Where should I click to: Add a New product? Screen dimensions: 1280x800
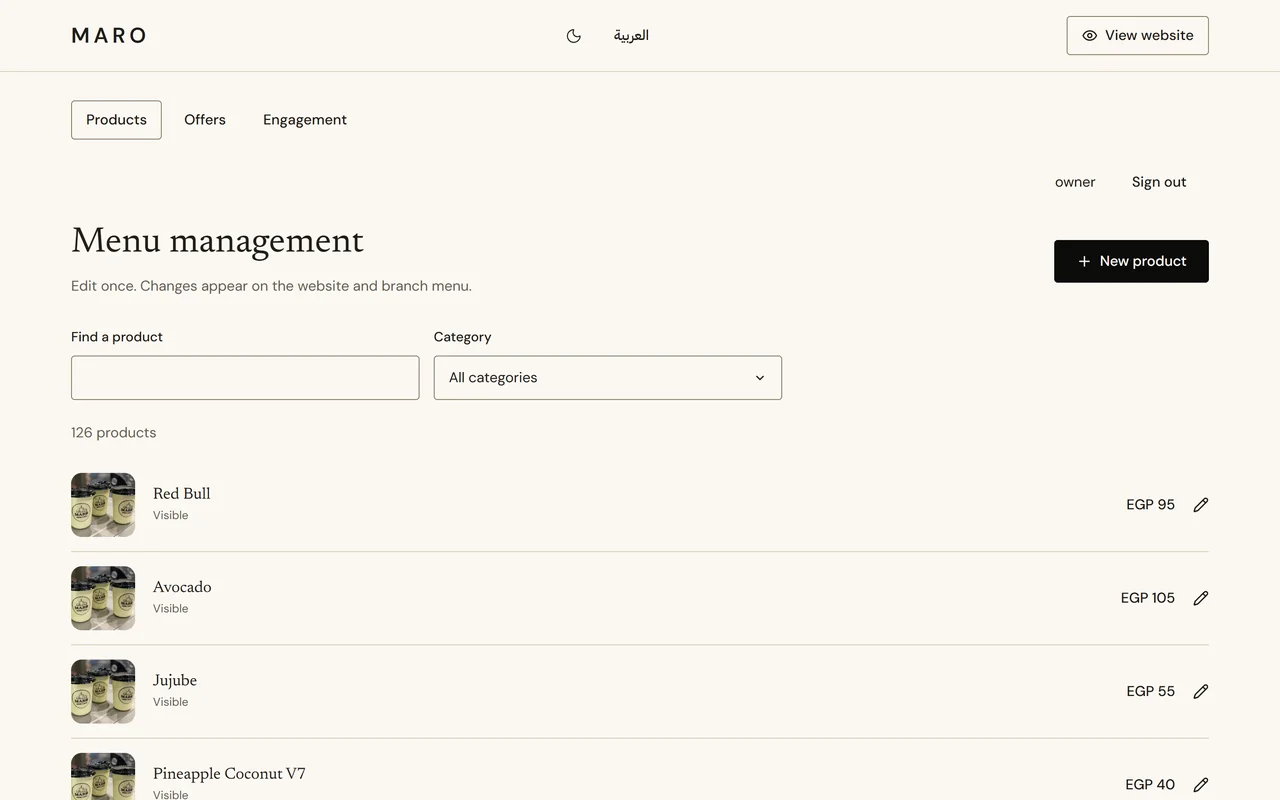click(x=1131, y=261)
